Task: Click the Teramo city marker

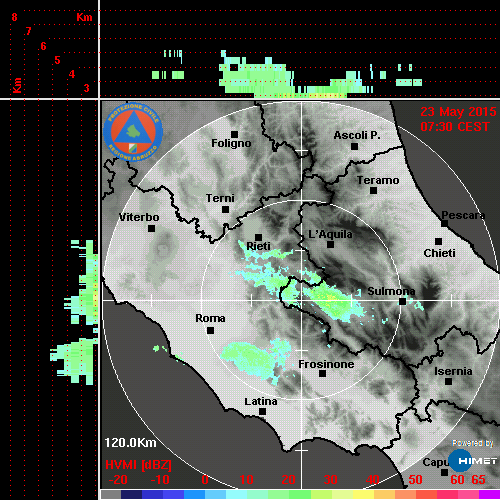Action: tap(373, 191)
